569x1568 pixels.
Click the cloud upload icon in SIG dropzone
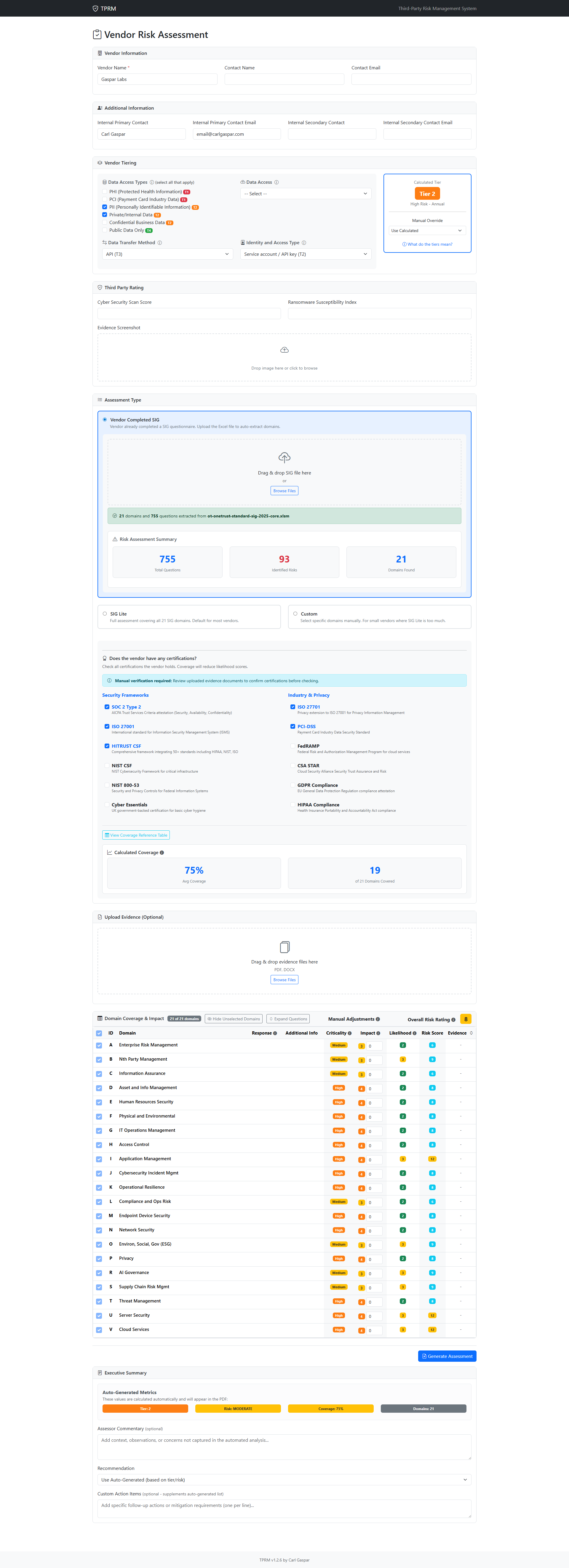click(284, 457)
